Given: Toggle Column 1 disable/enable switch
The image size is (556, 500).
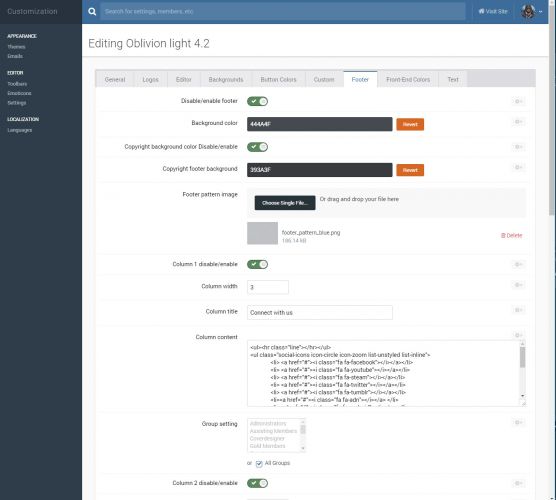Looking at the screenshot, I should click(x=257, y=264).
